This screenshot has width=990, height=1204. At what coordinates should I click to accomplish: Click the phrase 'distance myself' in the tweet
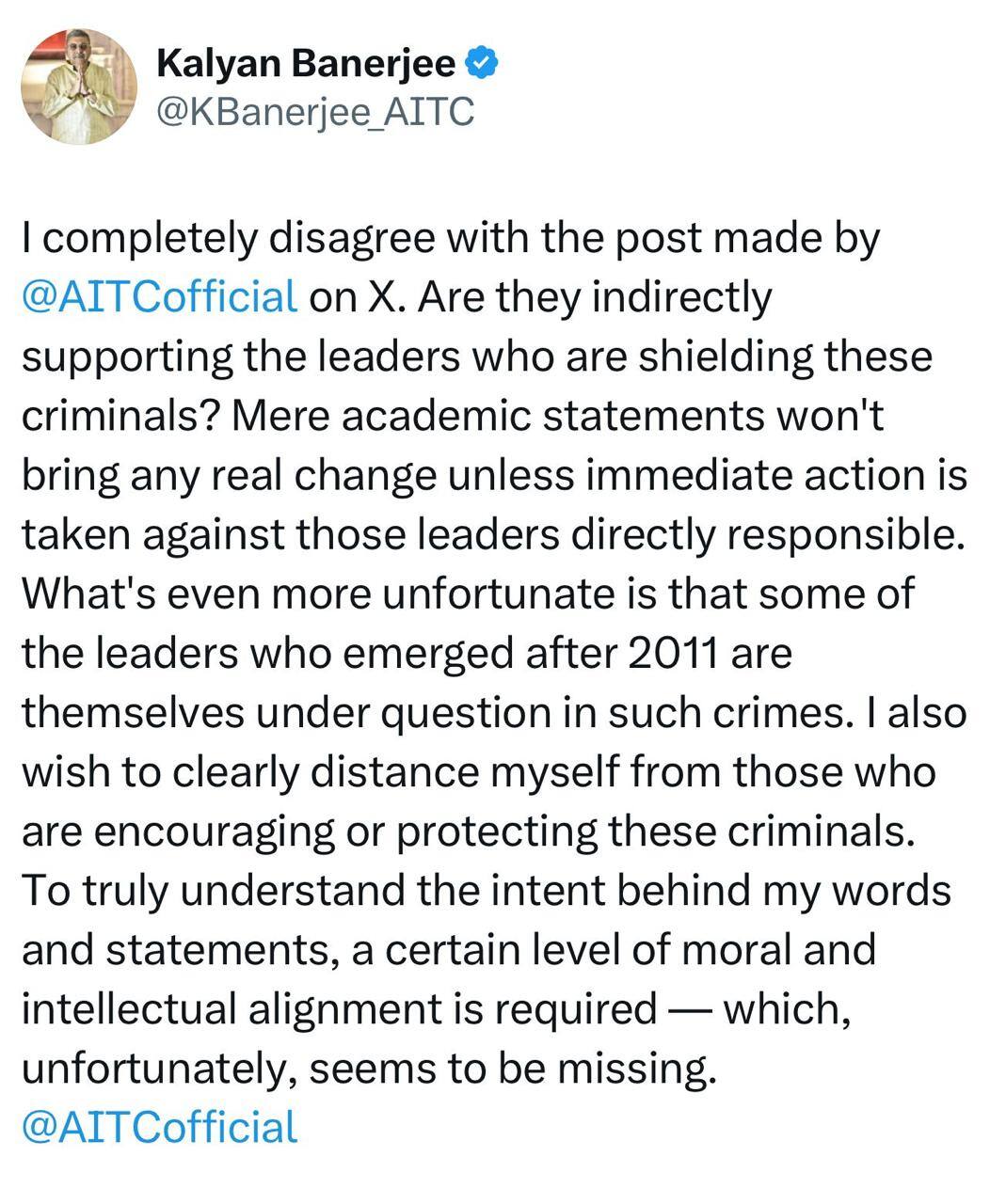point(460,771)
